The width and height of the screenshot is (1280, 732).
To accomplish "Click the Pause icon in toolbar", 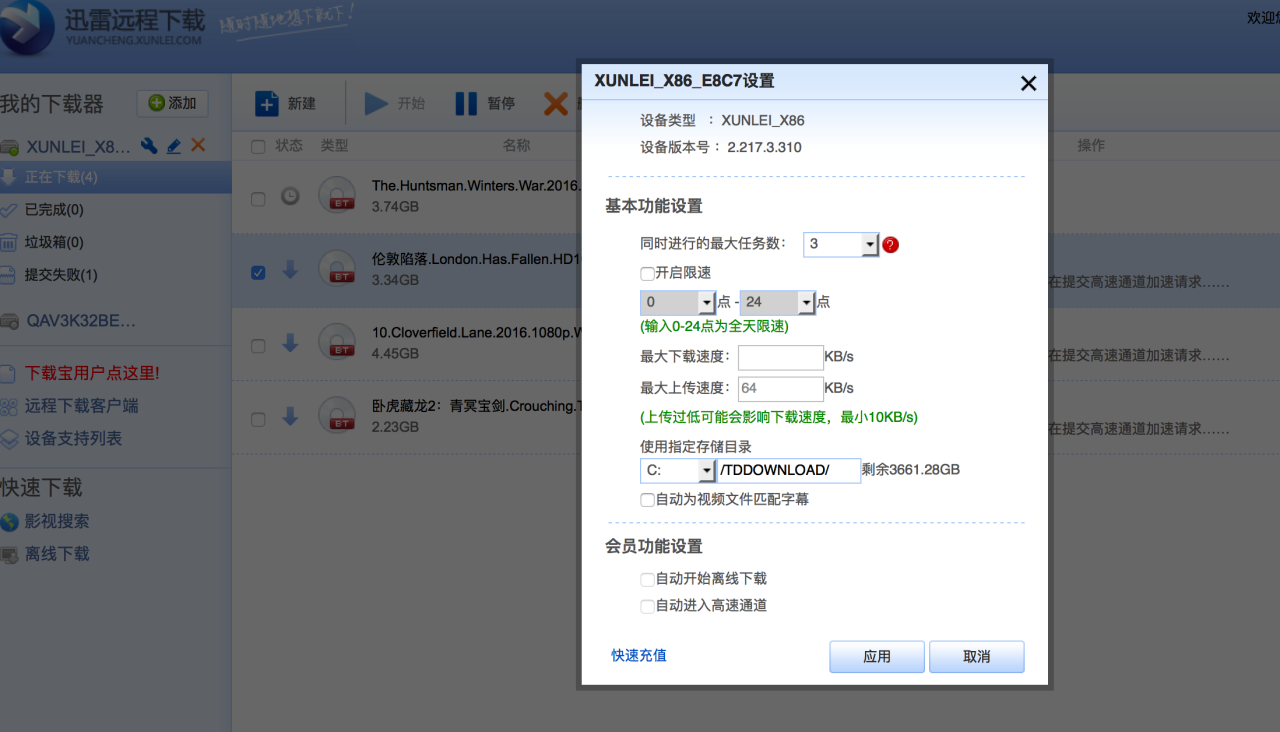I will pyautogui.click(x=466, y=103).
